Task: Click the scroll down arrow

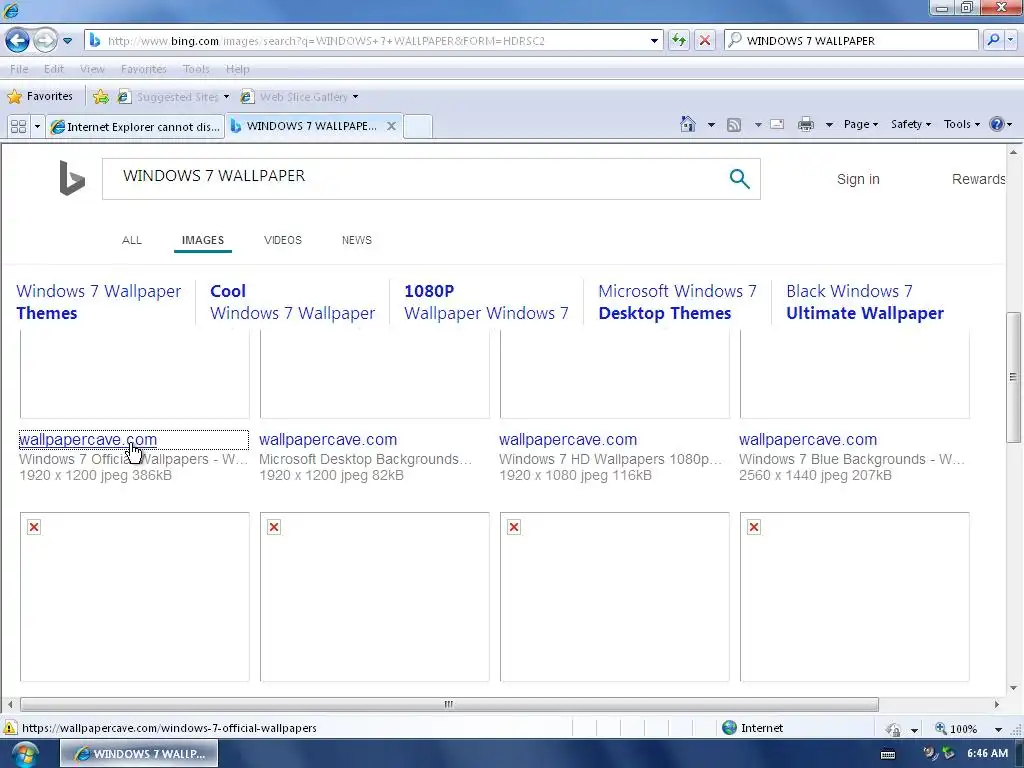Action: point(1013,688)
